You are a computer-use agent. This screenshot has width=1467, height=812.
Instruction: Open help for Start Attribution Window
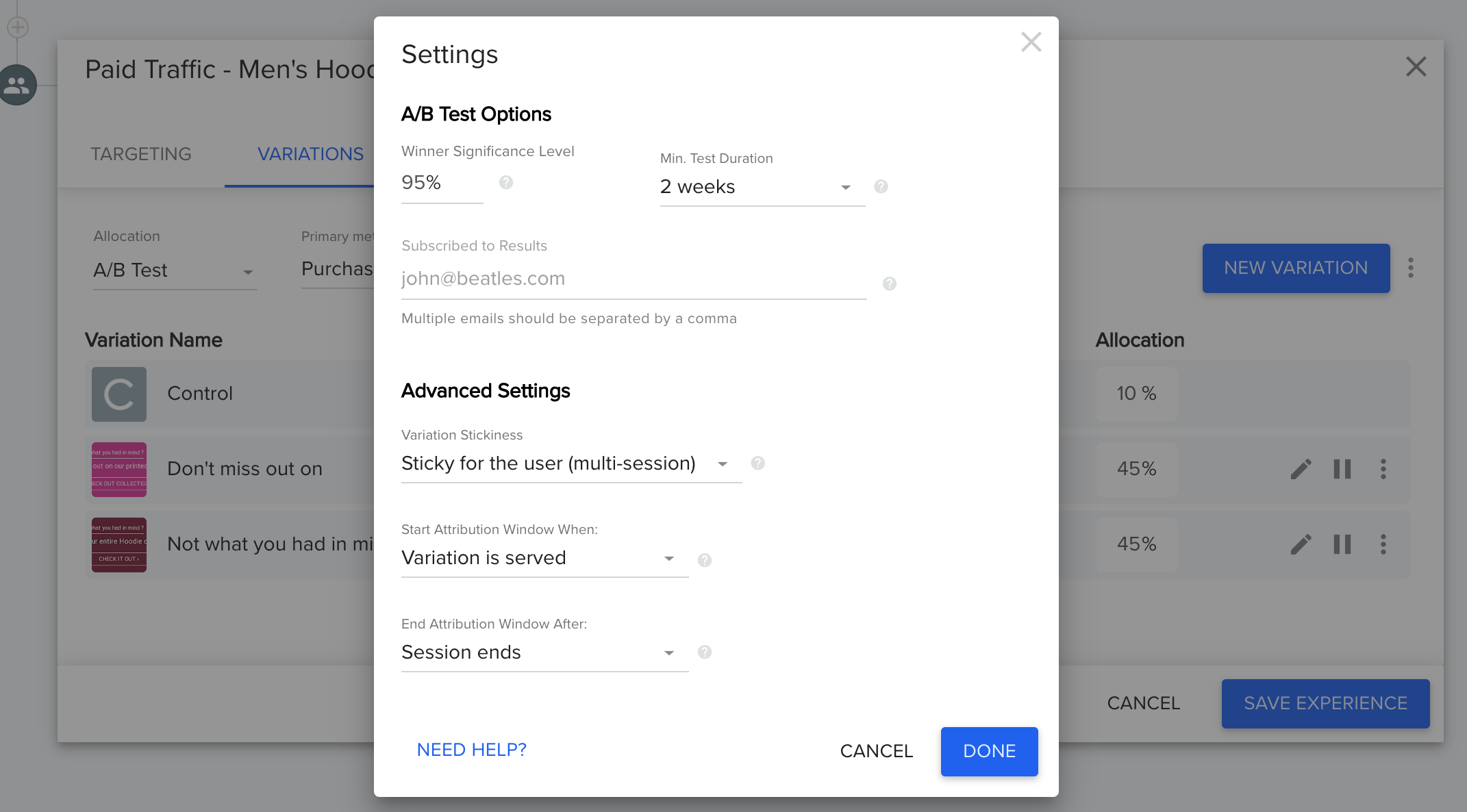click(705, 560)
